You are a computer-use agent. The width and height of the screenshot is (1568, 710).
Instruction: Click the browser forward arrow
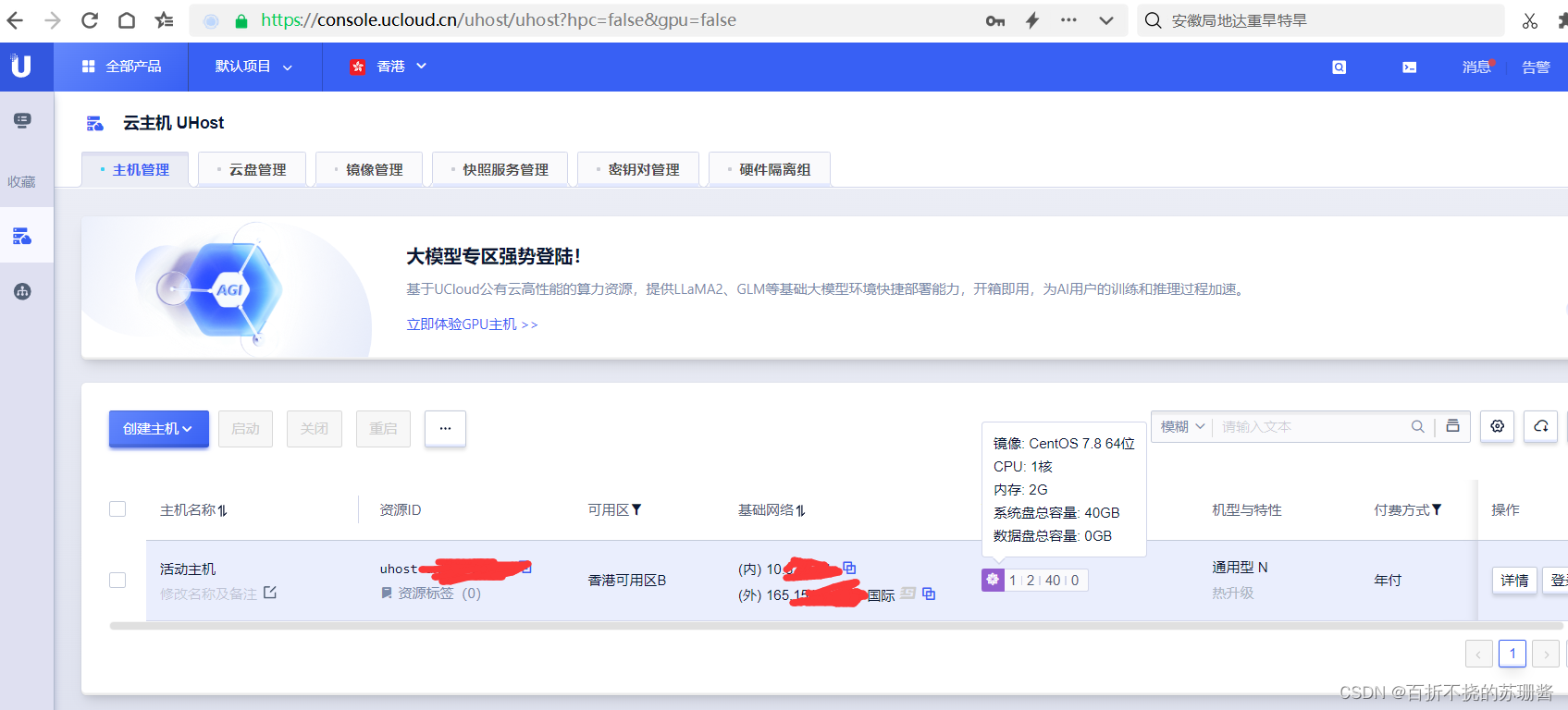coord(53,20)
